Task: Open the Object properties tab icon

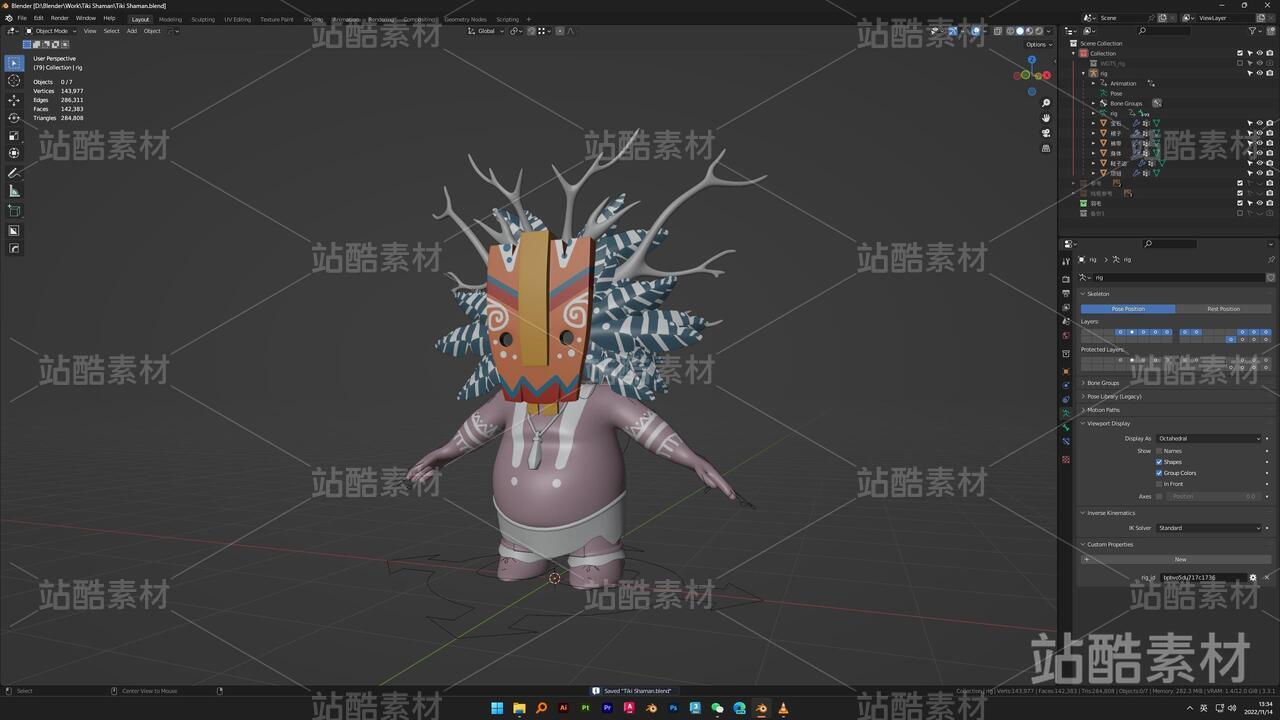Action: [x=1066, y=371]
